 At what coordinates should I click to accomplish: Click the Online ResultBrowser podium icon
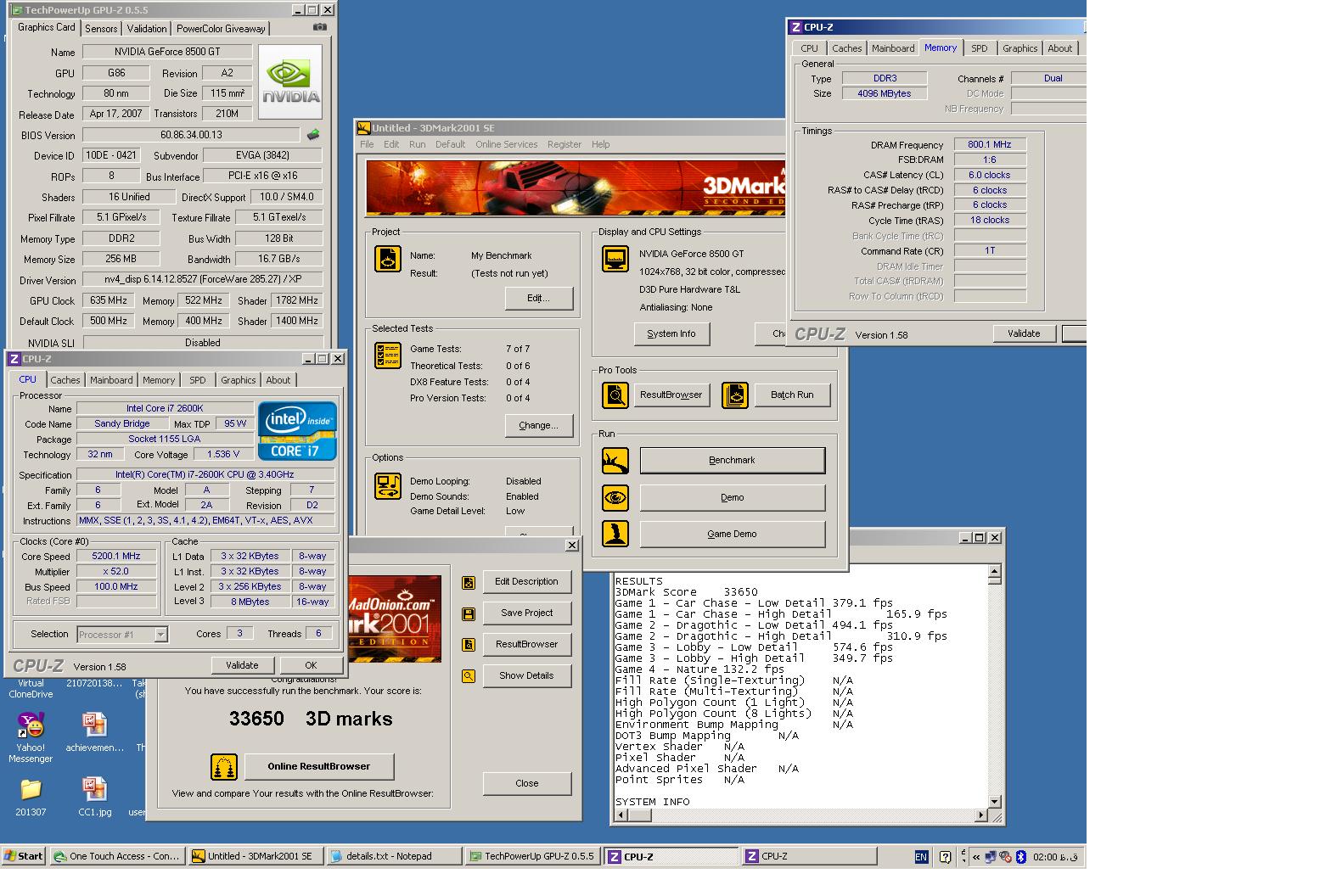tap(224, 767)
